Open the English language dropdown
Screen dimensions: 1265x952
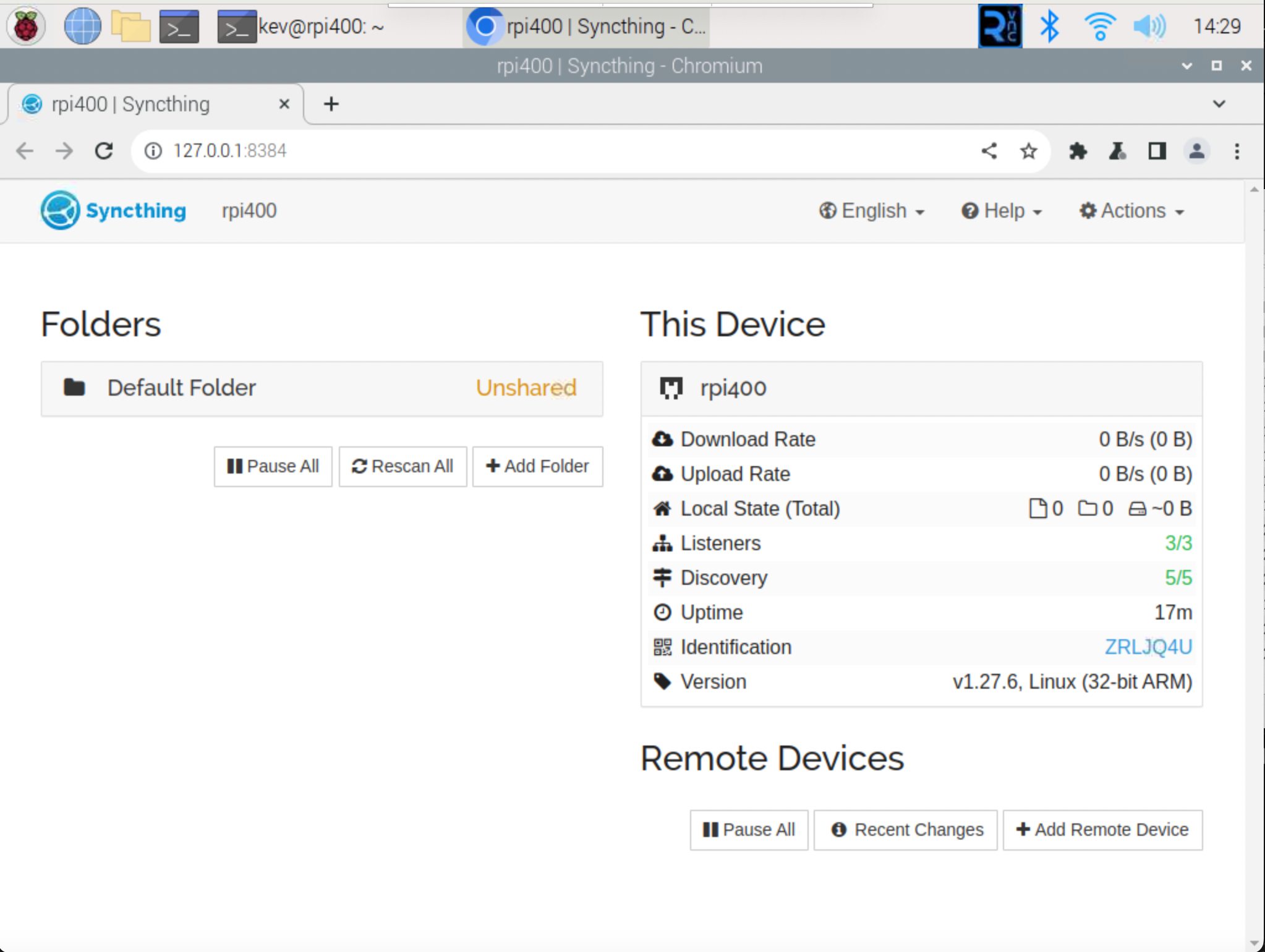(x=872, y=211)
